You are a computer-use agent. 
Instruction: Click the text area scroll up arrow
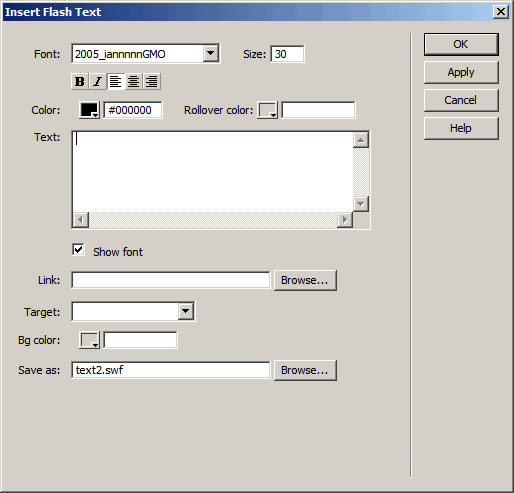click(x=361, y=140)
